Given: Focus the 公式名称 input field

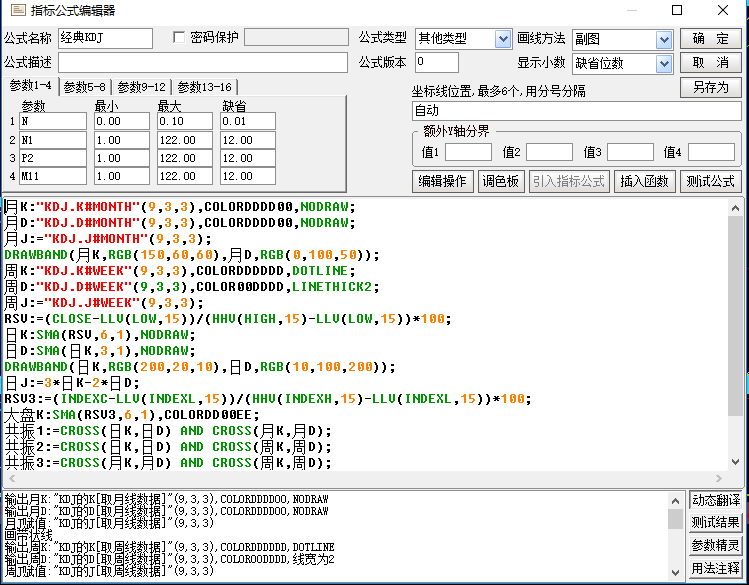Looking at the screenshot, I should (106, 38).
